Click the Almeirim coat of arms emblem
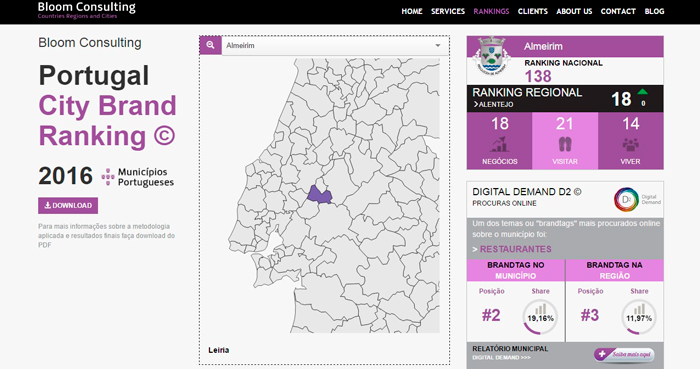This screenshot has width=700, height=369. [x=491, y=55]
